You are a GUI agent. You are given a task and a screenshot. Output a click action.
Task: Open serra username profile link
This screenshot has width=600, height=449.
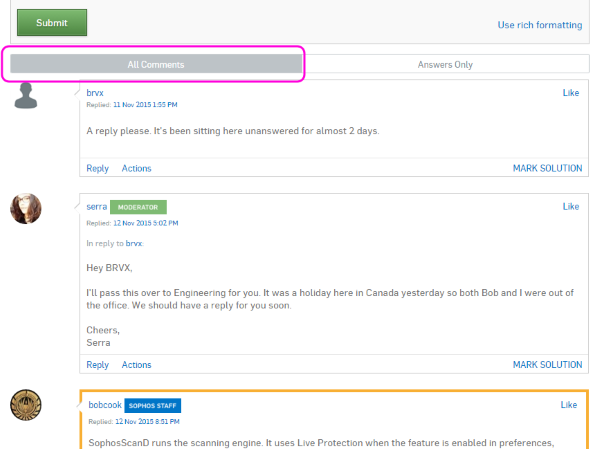click(x=97, y=207)
